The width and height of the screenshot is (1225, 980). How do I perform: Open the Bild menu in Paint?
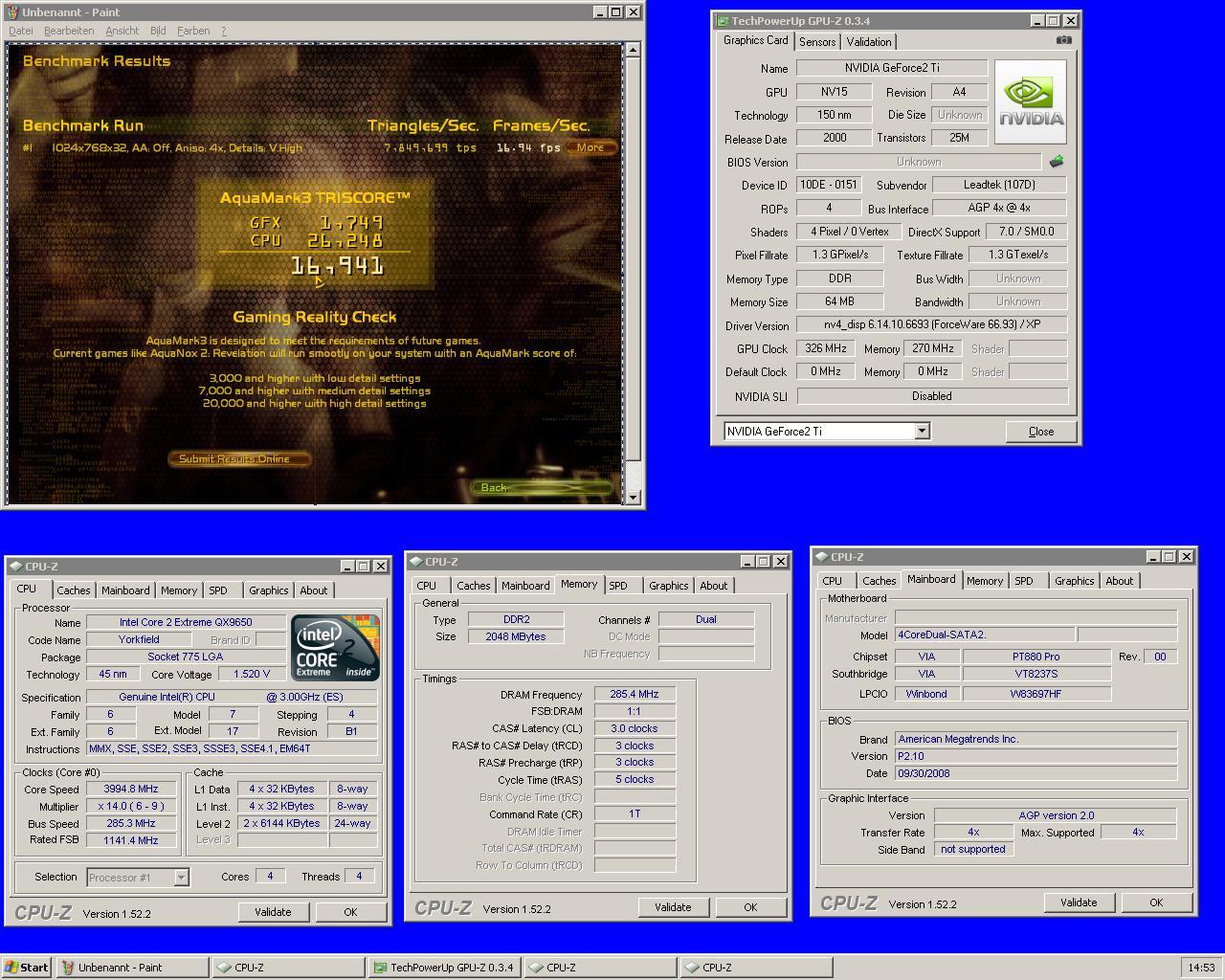(x=158, y=31)
